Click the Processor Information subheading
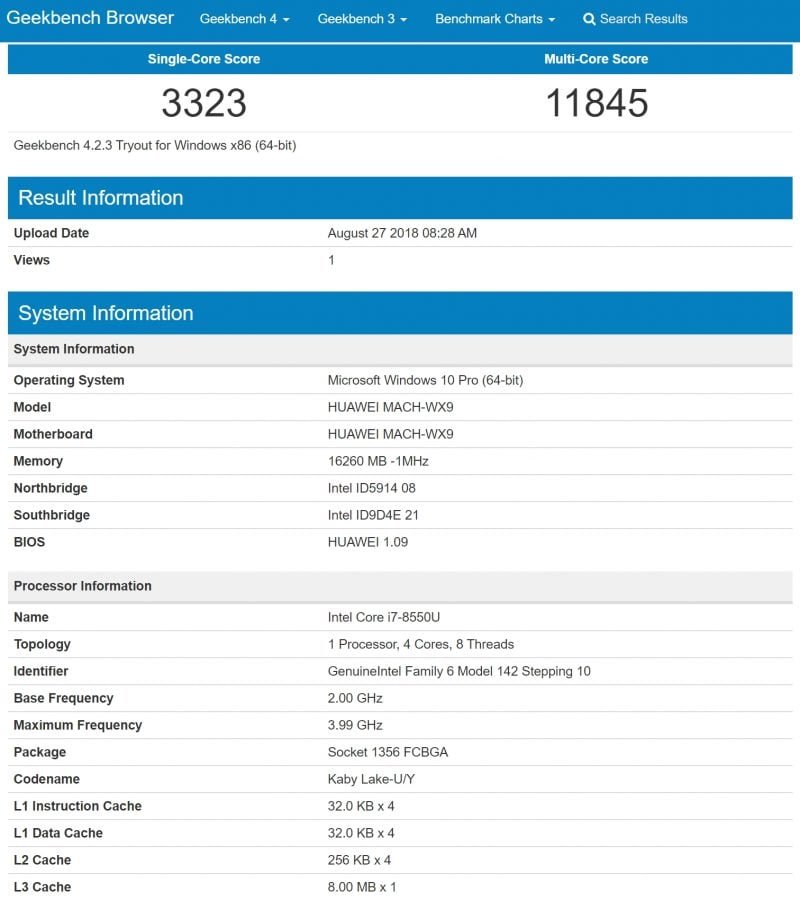Viewport: 800px width, 900px height. [83, 586]
